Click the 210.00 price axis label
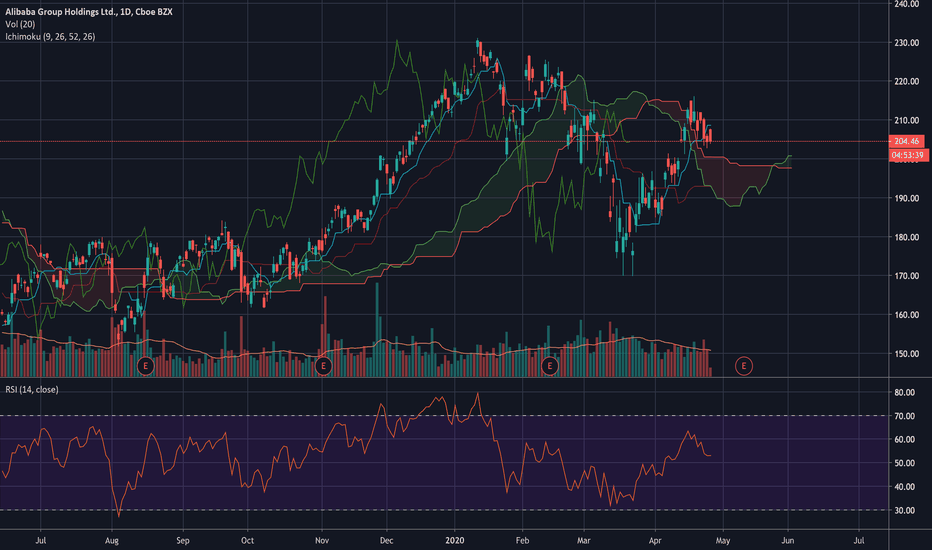Image resolution: width=932 pixels, height=550 pixels. click(x=906, y=120)
